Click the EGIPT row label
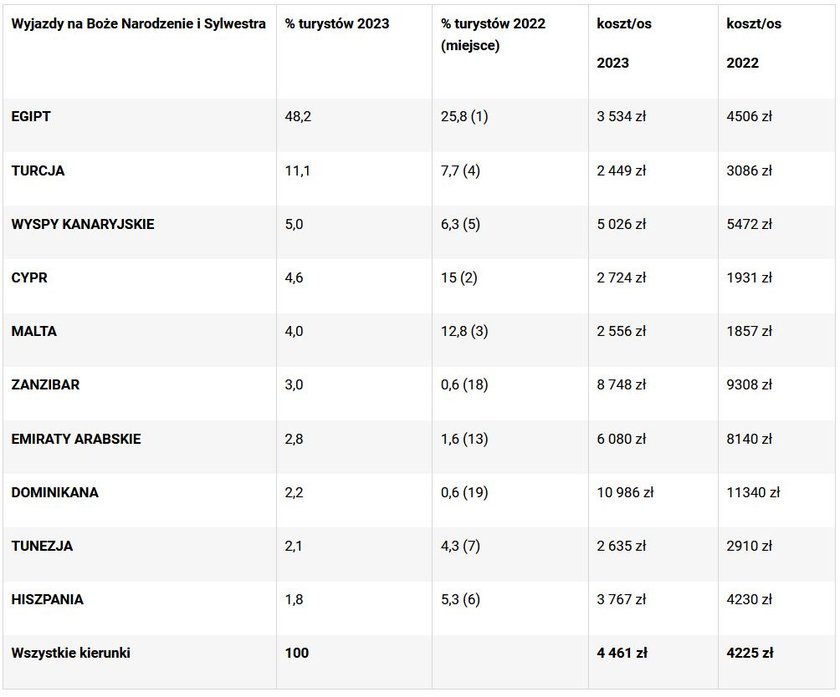This screenshot has width=840, height=697. click(31, 116)
